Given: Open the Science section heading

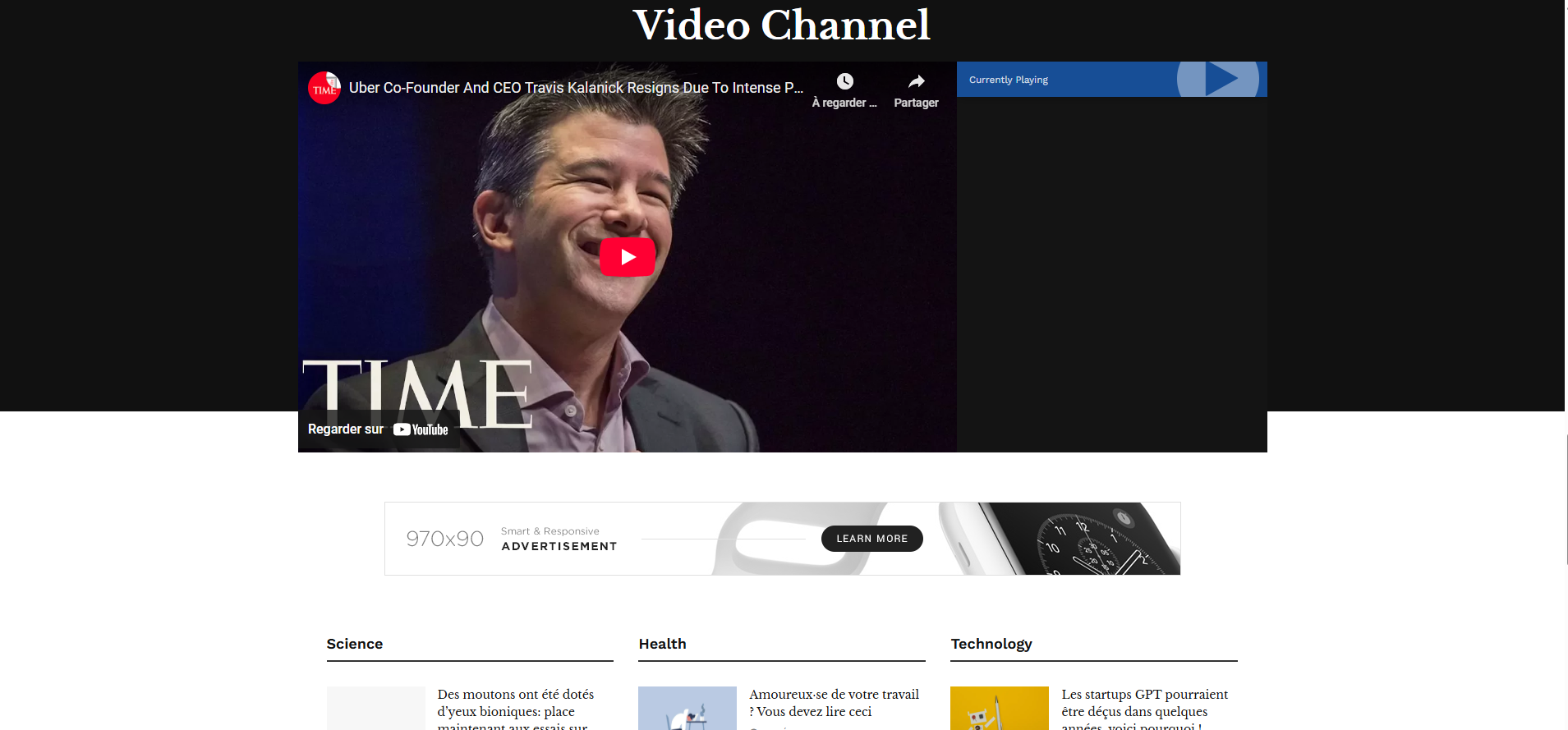Looking at the screenshot, I should (355, 644).
